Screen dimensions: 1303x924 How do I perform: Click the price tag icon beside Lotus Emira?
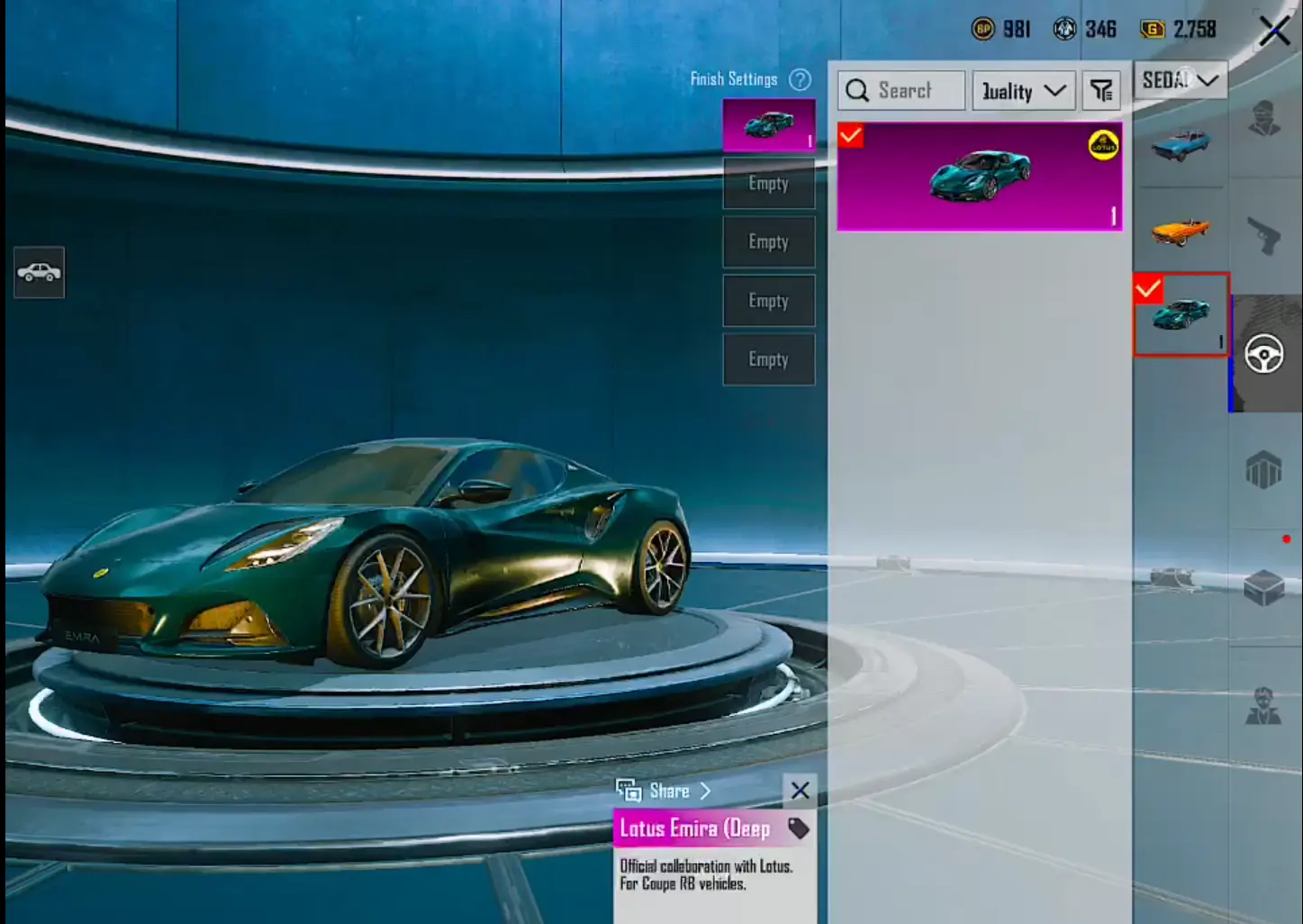pyautogui.click(x=798, y=829)
